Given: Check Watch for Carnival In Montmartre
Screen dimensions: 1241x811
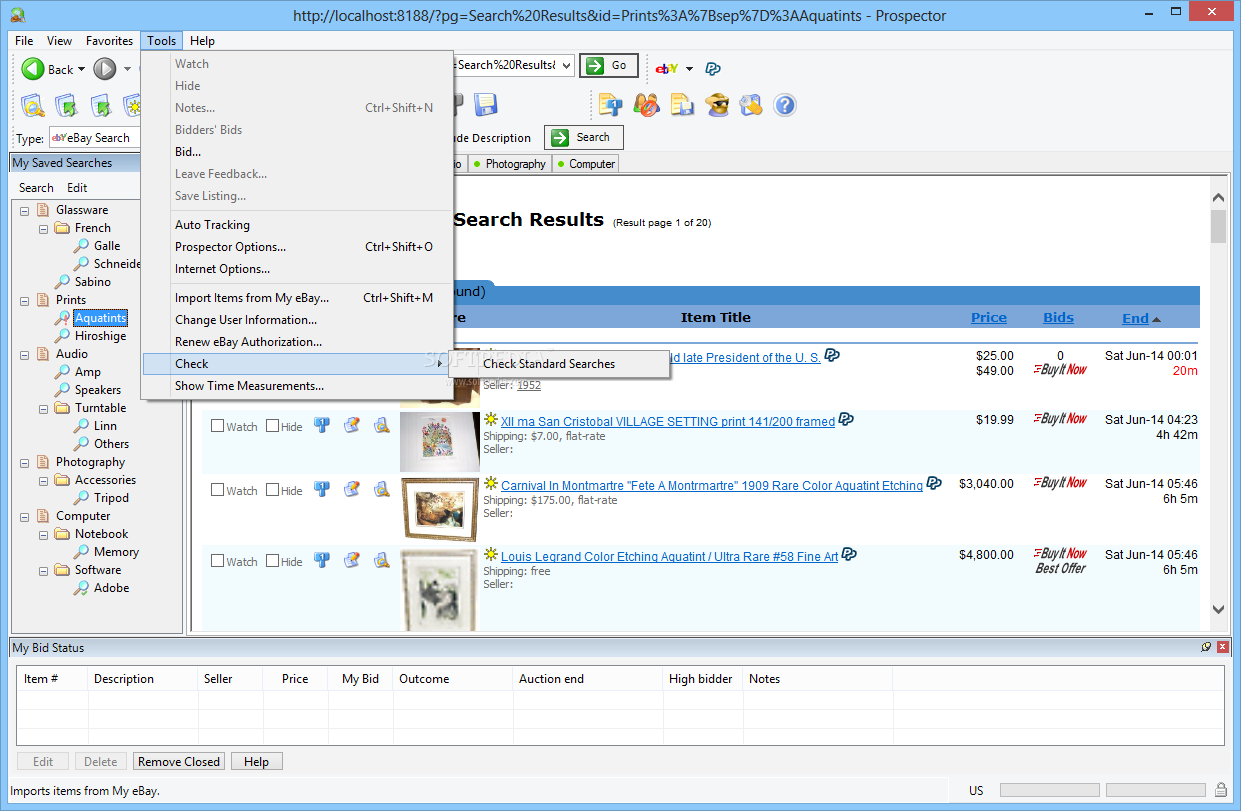Looking at the screenshot, I should coord(217,490).
